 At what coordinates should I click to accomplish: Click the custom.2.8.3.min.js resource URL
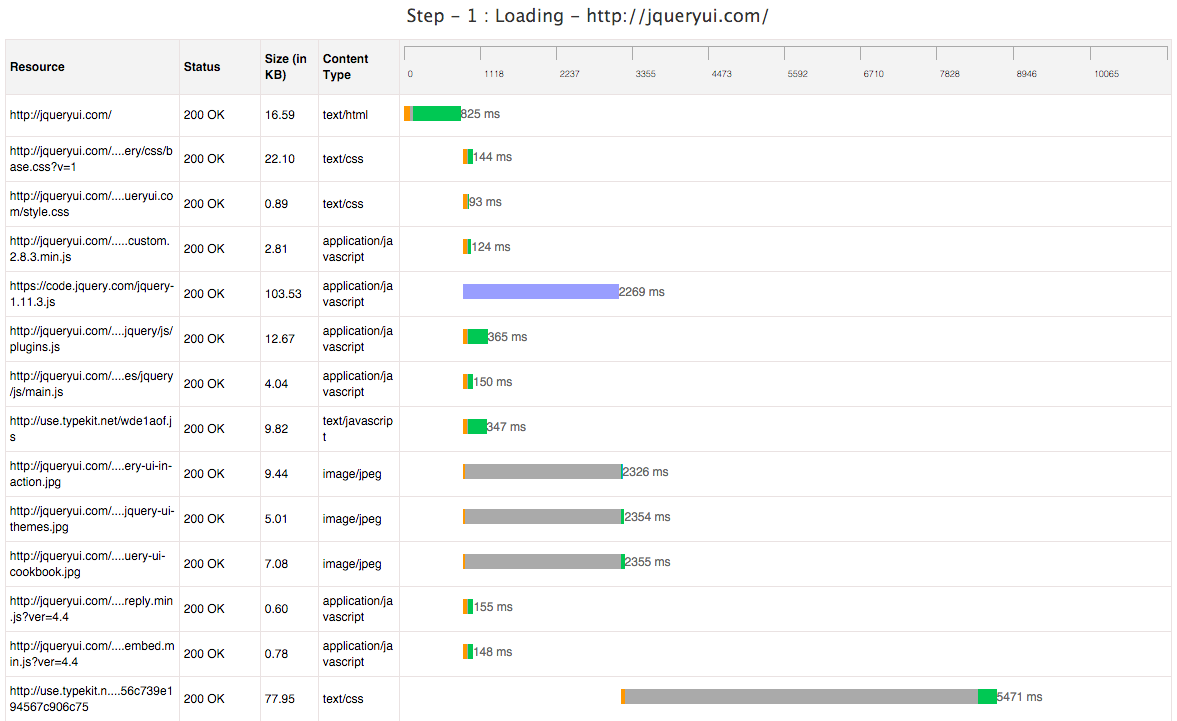pyautogui.click(x=90, y=249)
